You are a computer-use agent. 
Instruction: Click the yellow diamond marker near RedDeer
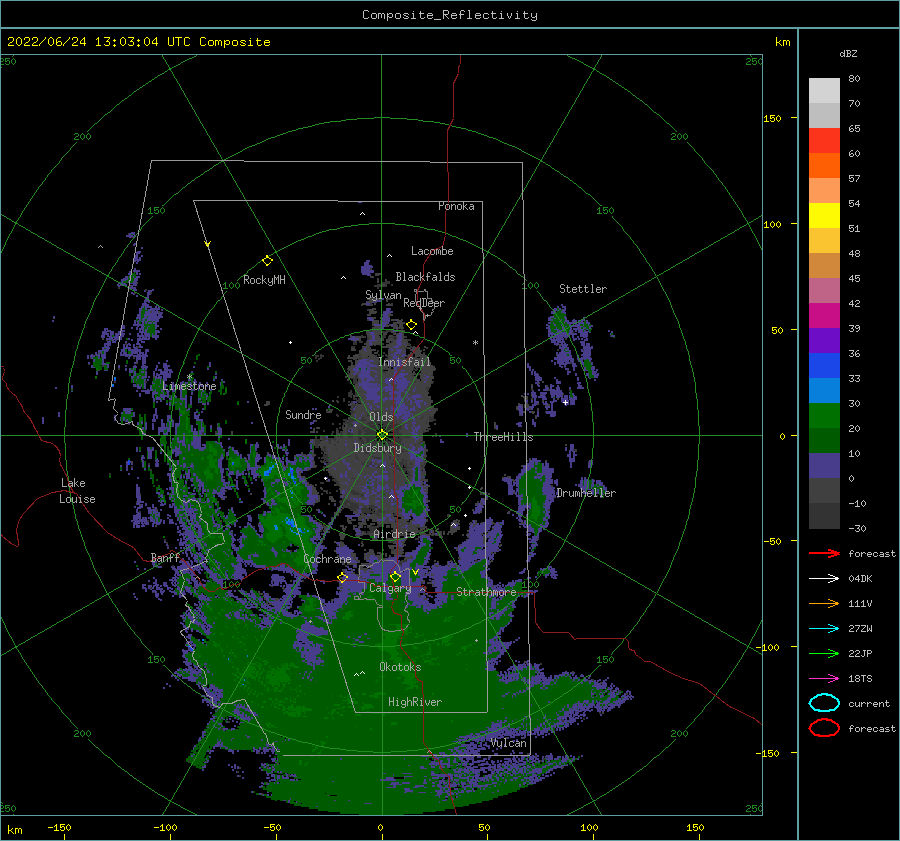(x=412, y=325)
